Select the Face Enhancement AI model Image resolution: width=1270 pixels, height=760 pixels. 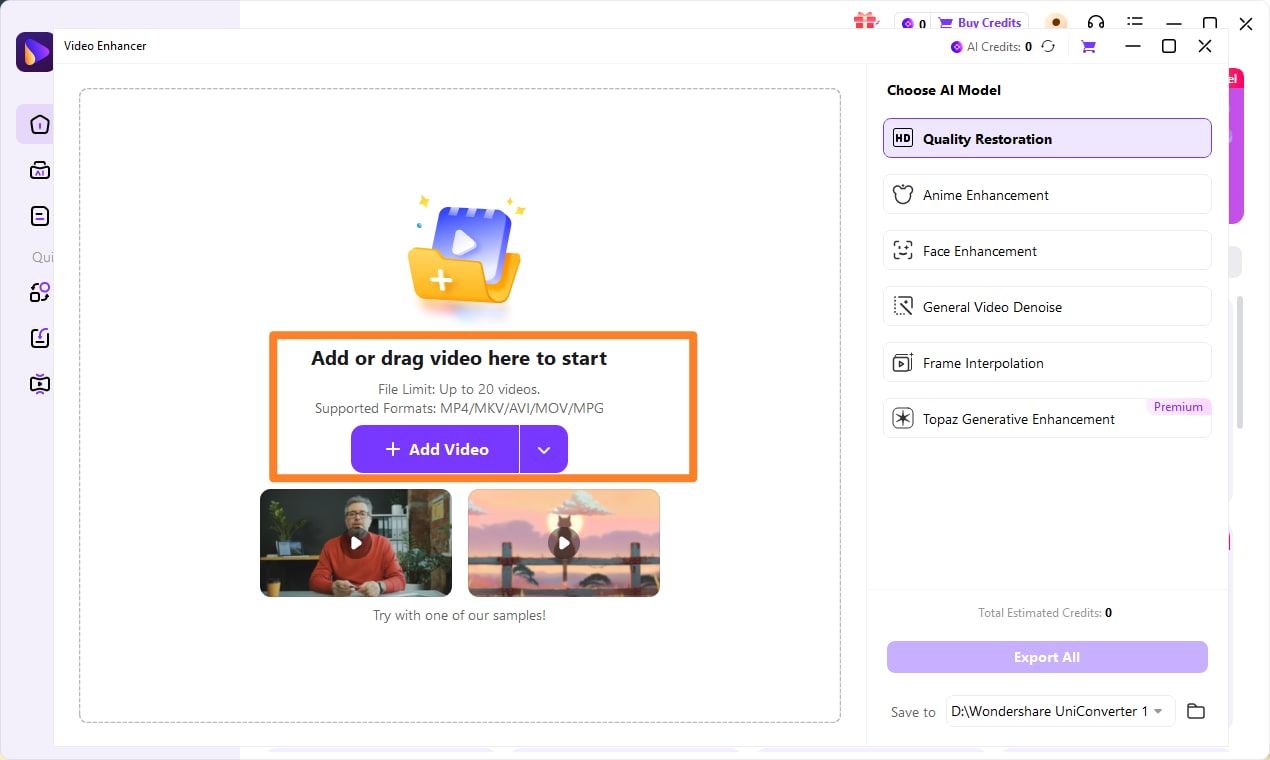pos(1046,250)
